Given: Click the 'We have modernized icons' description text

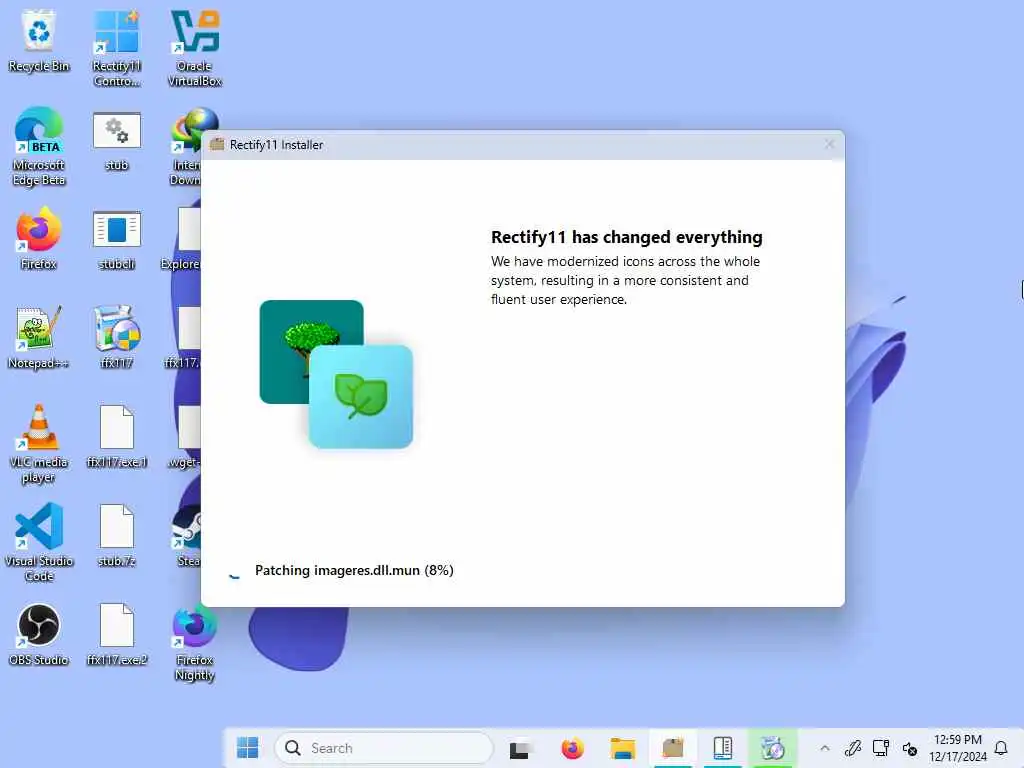Looking at the screenshot, I should [625, 280].
